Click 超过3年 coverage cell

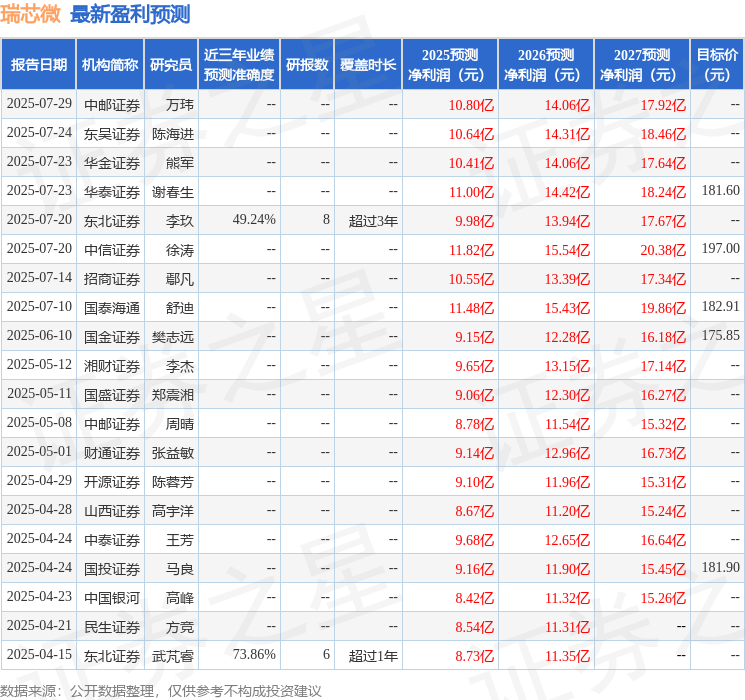(x=373, y=221)
